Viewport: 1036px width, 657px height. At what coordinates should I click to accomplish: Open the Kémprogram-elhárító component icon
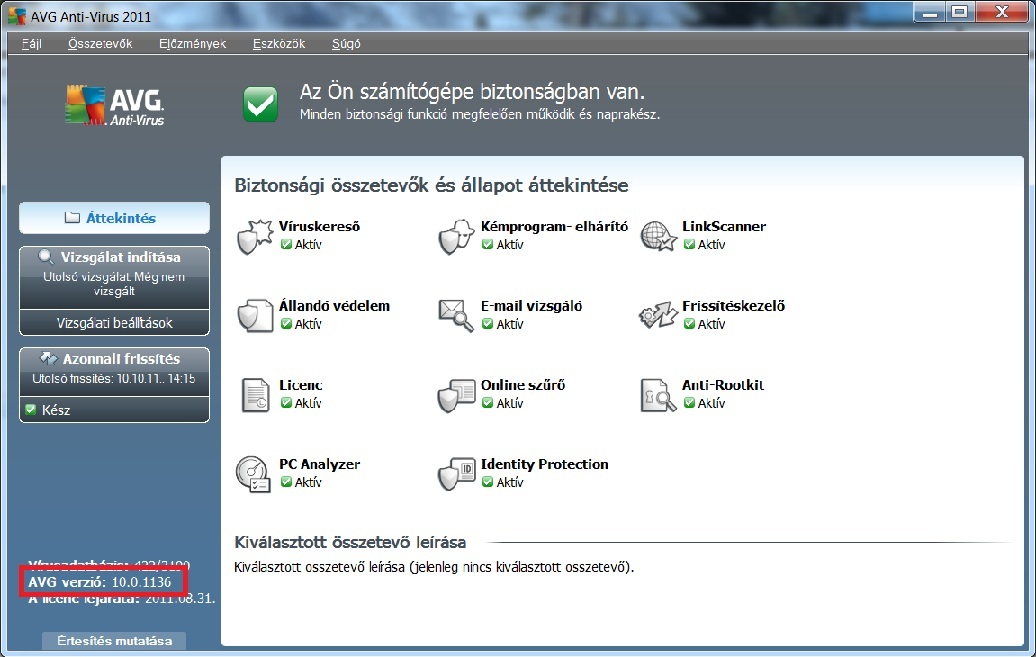[x=456, y=237]
